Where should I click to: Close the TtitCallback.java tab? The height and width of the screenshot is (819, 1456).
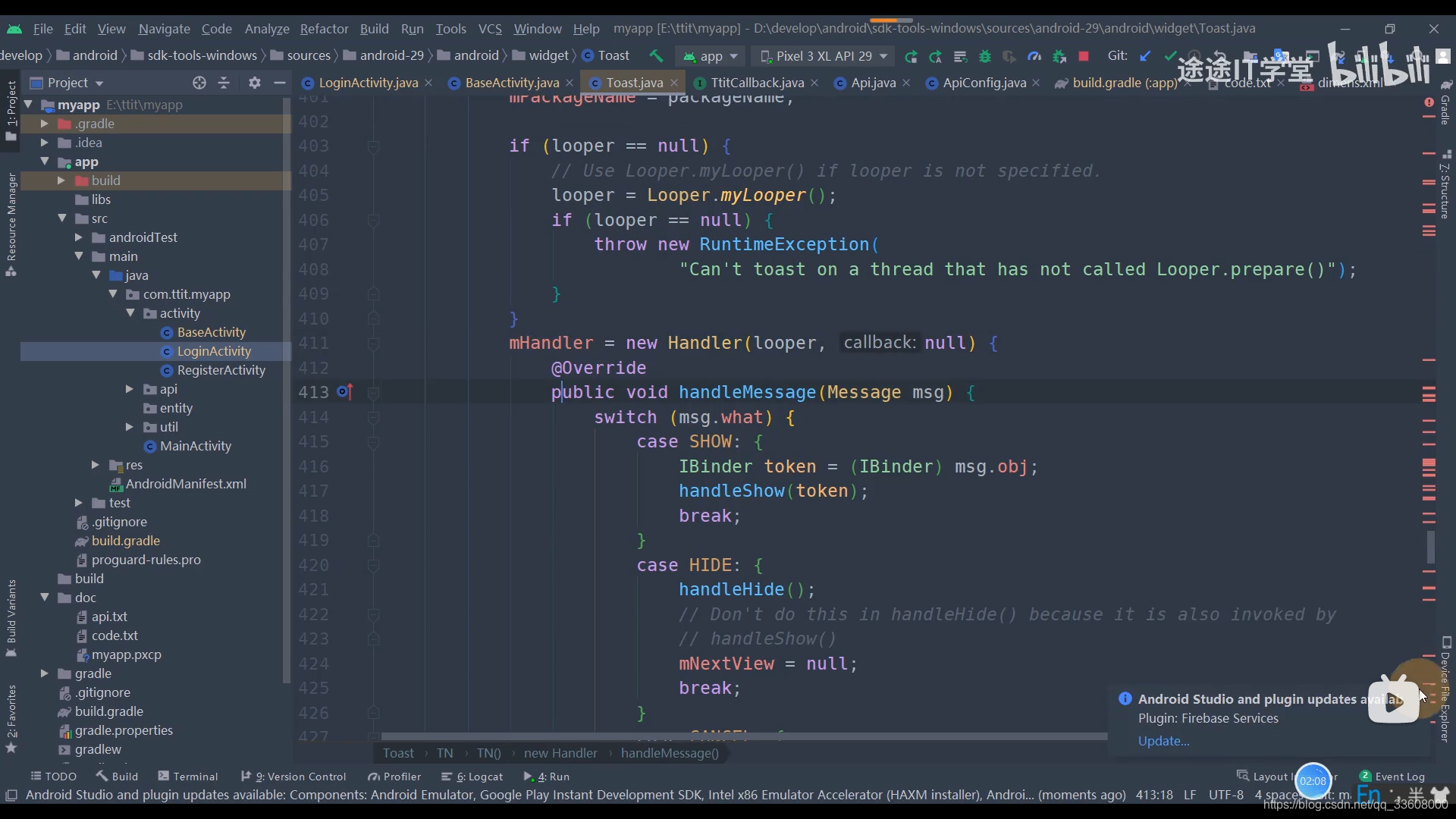tap(814, 83)
